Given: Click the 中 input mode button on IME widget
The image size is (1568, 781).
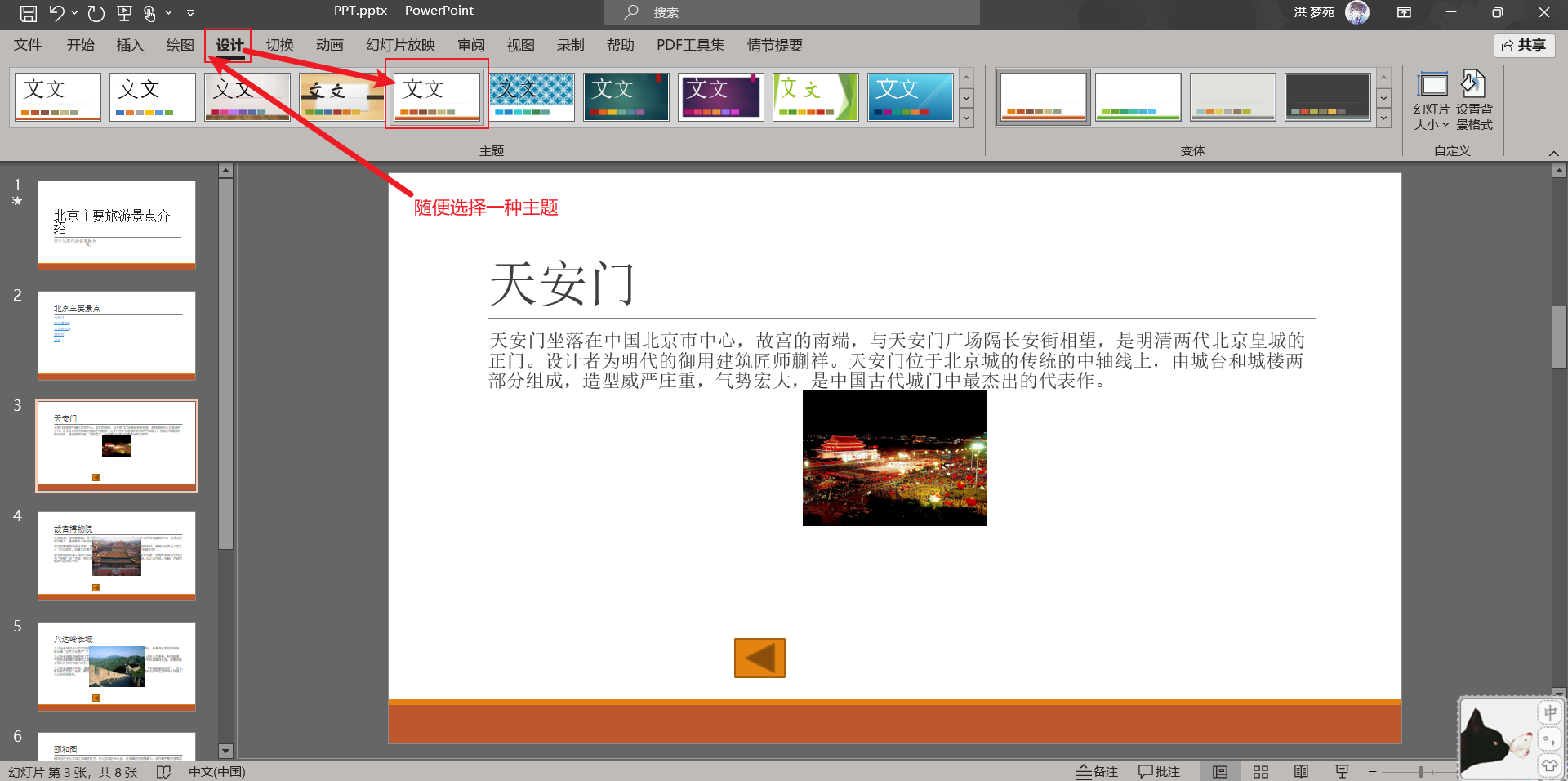Looking at the screenshot, I should coord(1549,712).
